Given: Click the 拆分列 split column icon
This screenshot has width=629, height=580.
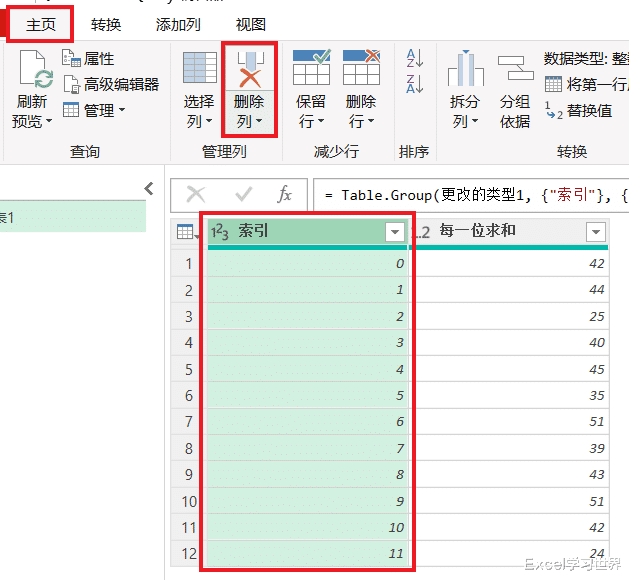Looking at the screenshot, I should pos(466,68).
